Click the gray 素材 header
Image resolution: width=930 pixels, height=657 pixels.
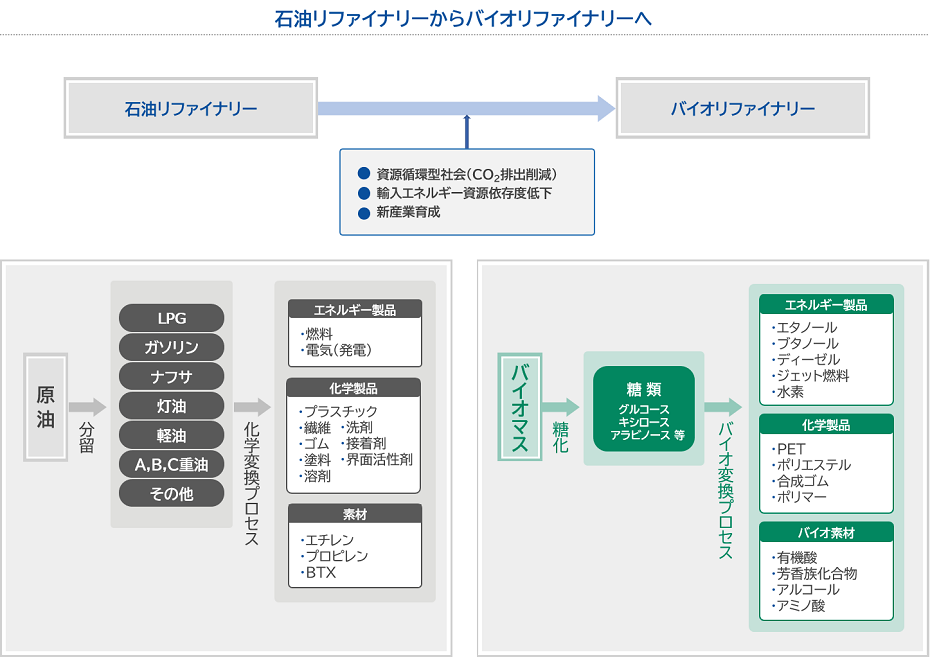[355, 514]
